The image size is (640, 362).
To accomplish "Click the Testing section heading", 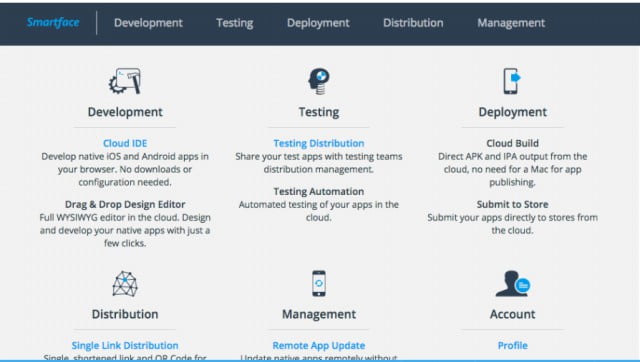I will point(319,112).
